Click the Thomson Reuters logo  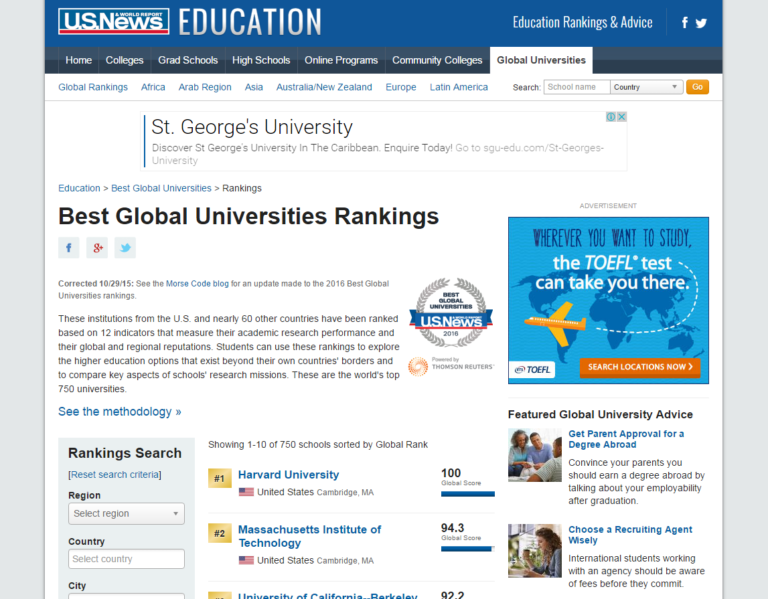[451, 366]
